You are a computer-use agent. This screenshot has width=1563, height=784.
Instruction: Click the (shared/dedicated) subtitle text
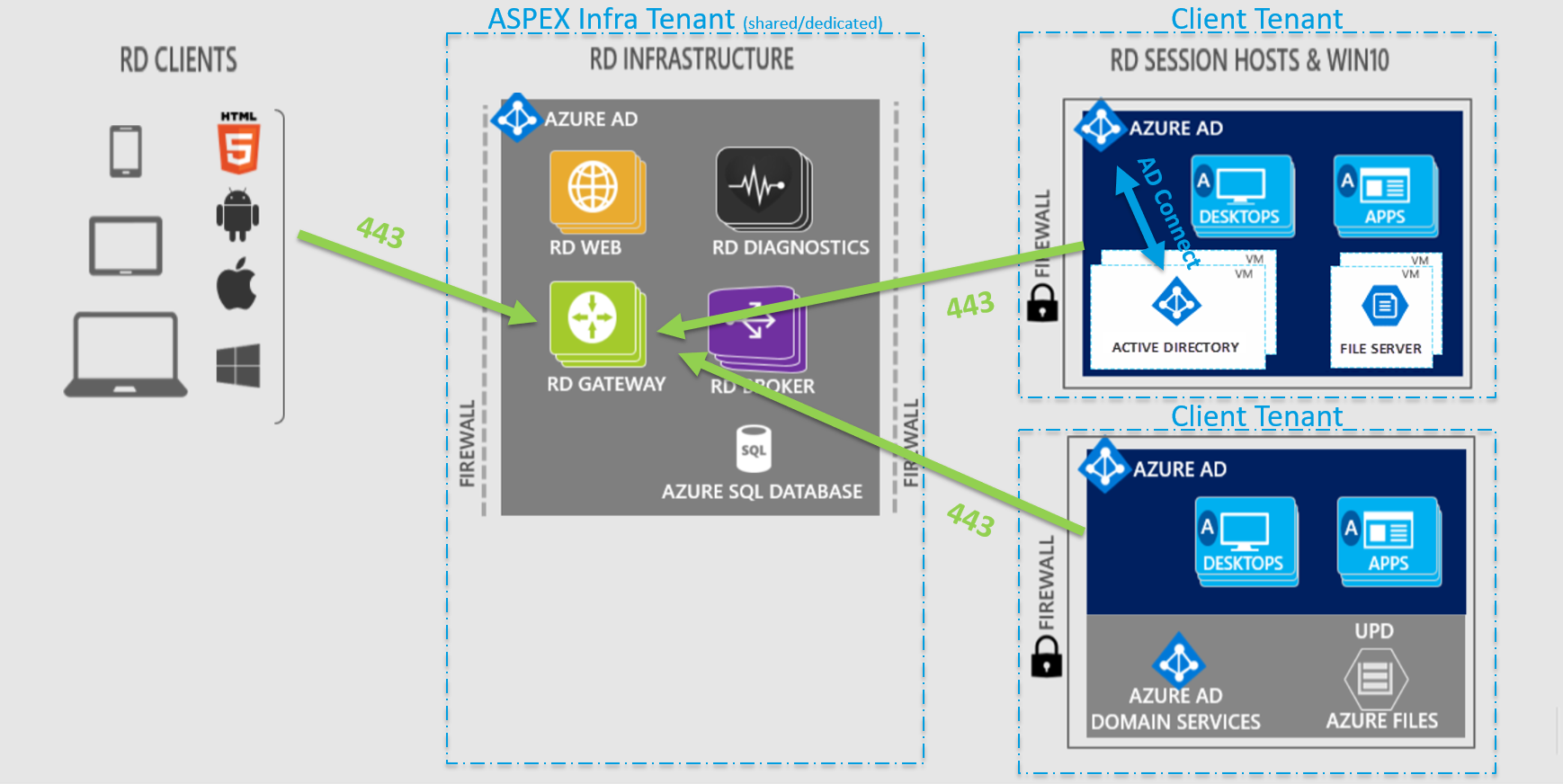(813, 23)
